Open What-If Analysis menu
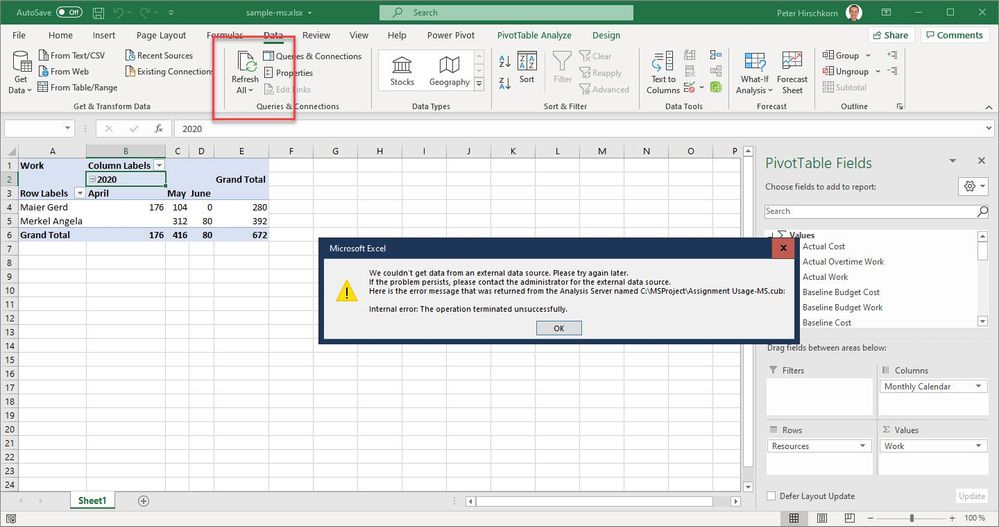999x527 pixels. point(754,72)
